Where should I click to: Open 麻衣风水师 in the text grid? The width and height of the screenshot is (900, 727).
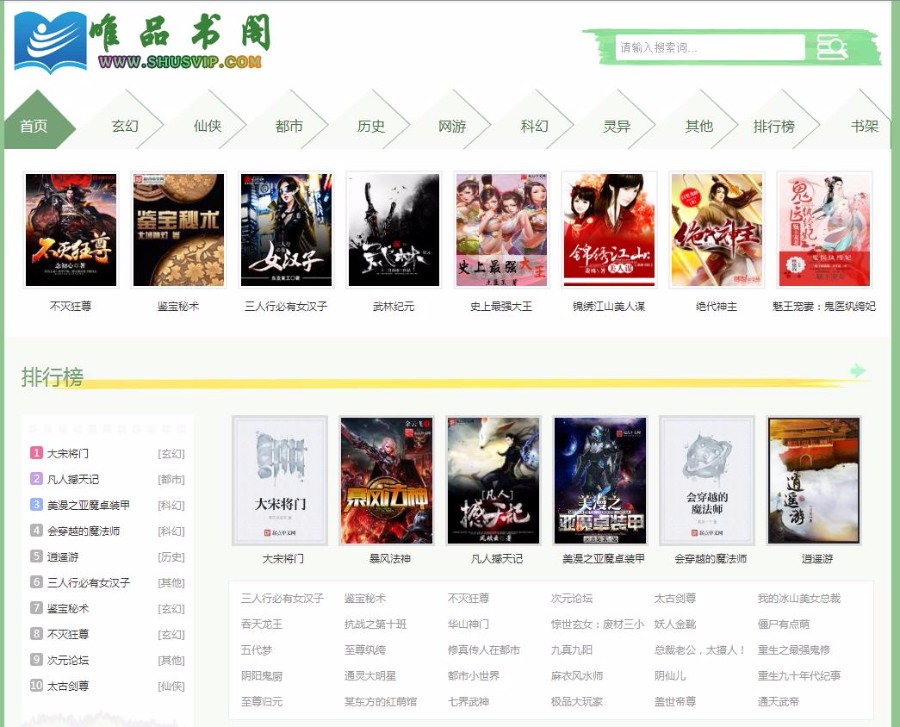577,675
